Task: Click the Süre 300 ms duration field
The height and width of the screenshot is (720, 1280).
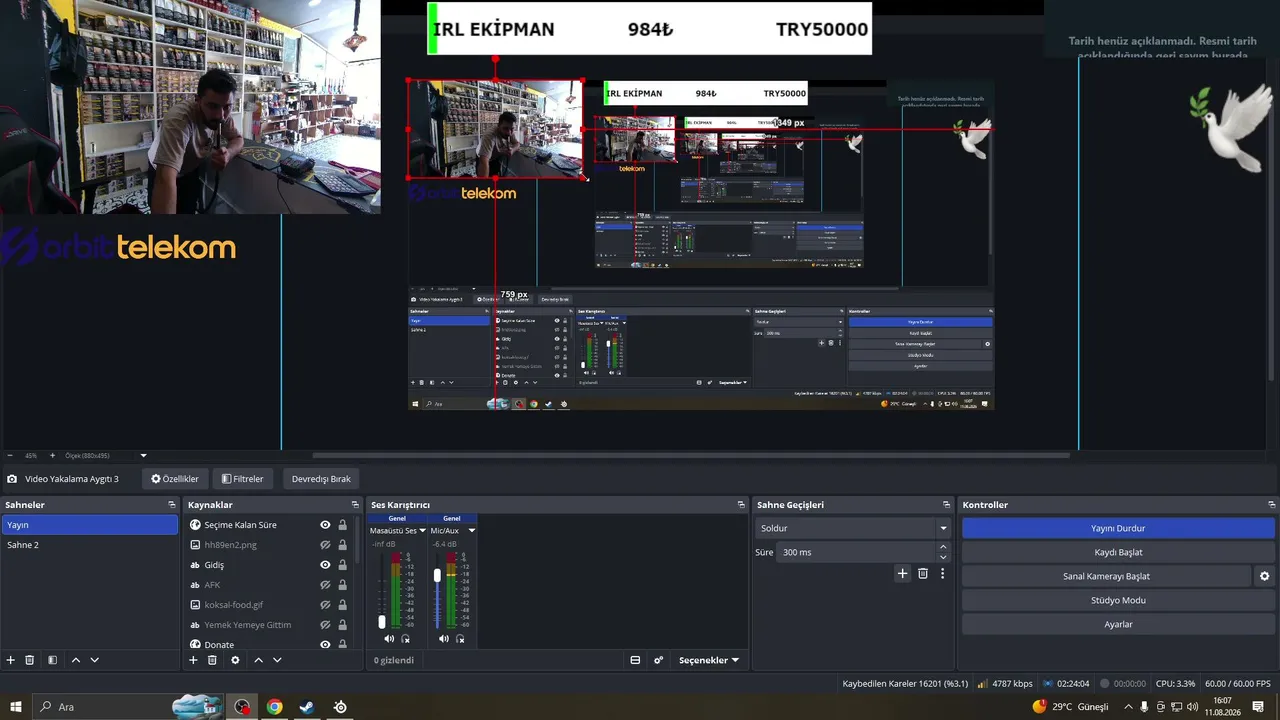Action: (x=858, y=552)
